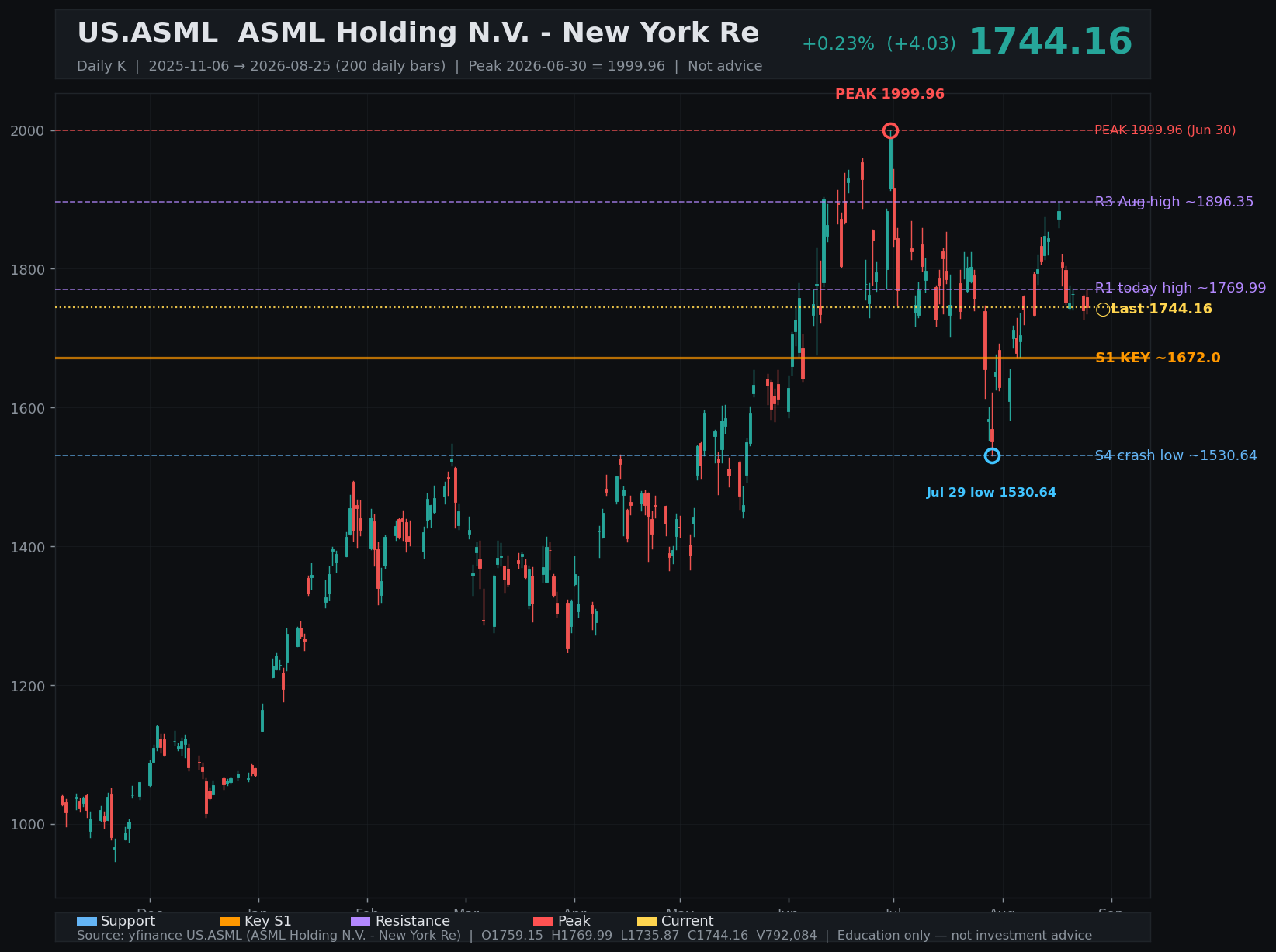Click the 'Last 1744.16' label
This screenshot has width=1276, height=952.
[x=1161, y=309]
